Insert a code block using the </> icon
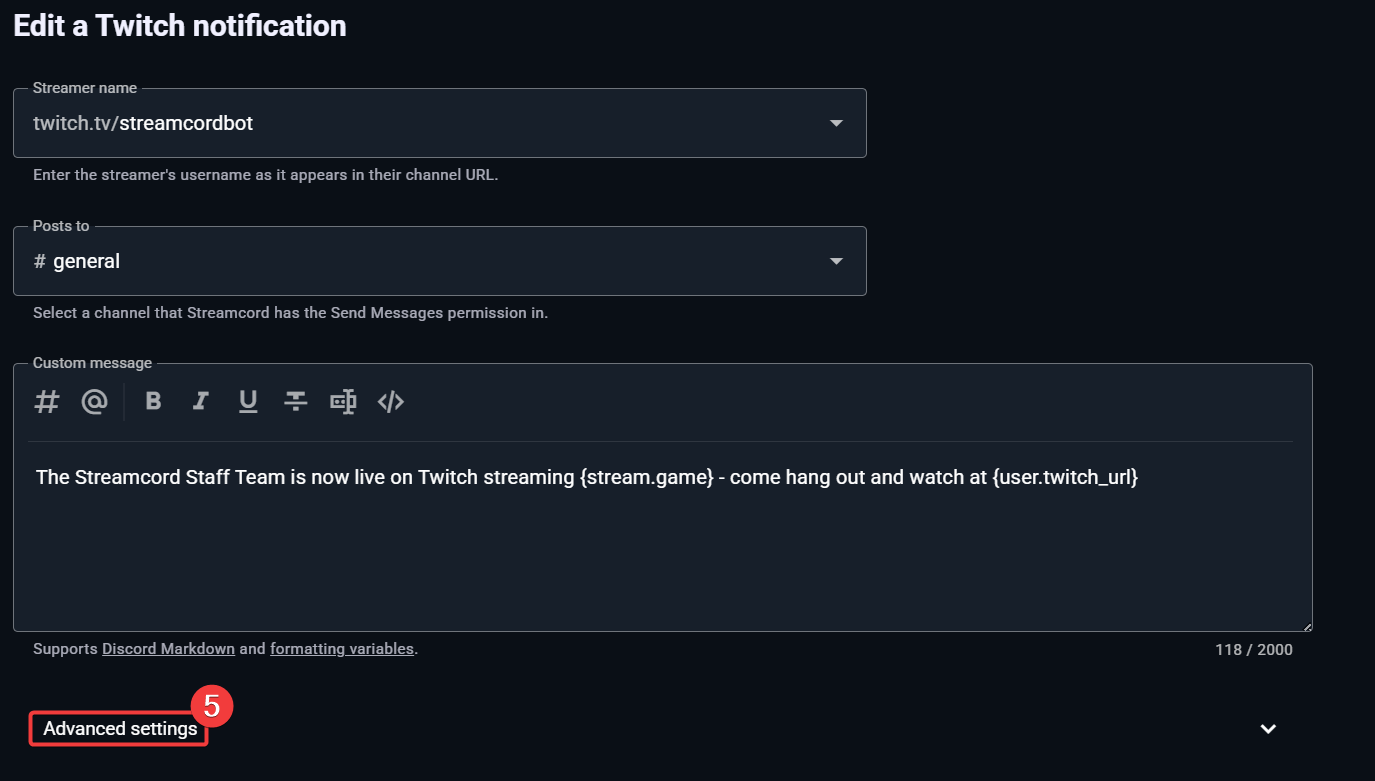 [x=390, y=402]
